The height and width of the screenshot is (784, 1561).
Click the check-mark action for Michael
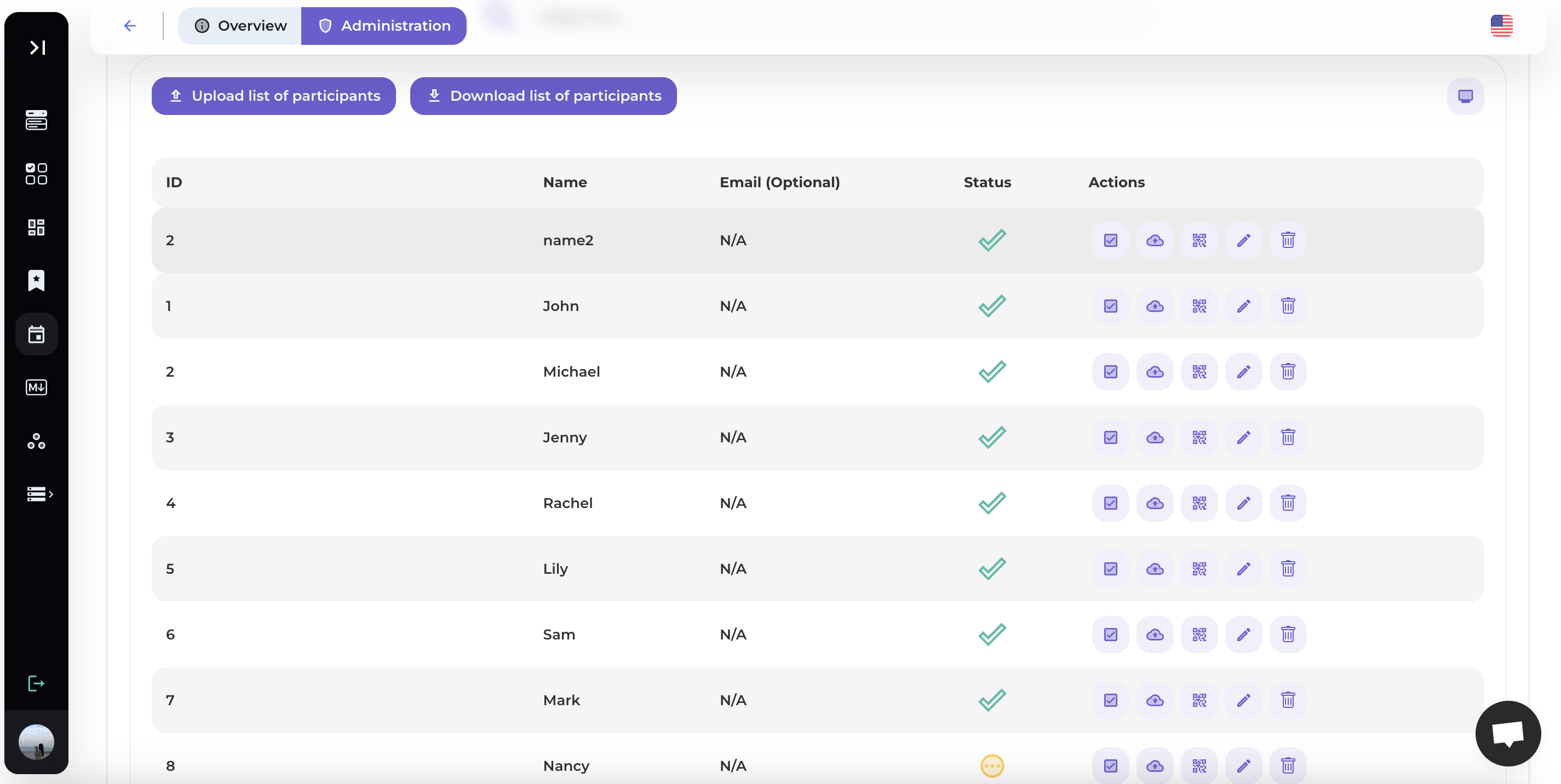[1110, 371]
